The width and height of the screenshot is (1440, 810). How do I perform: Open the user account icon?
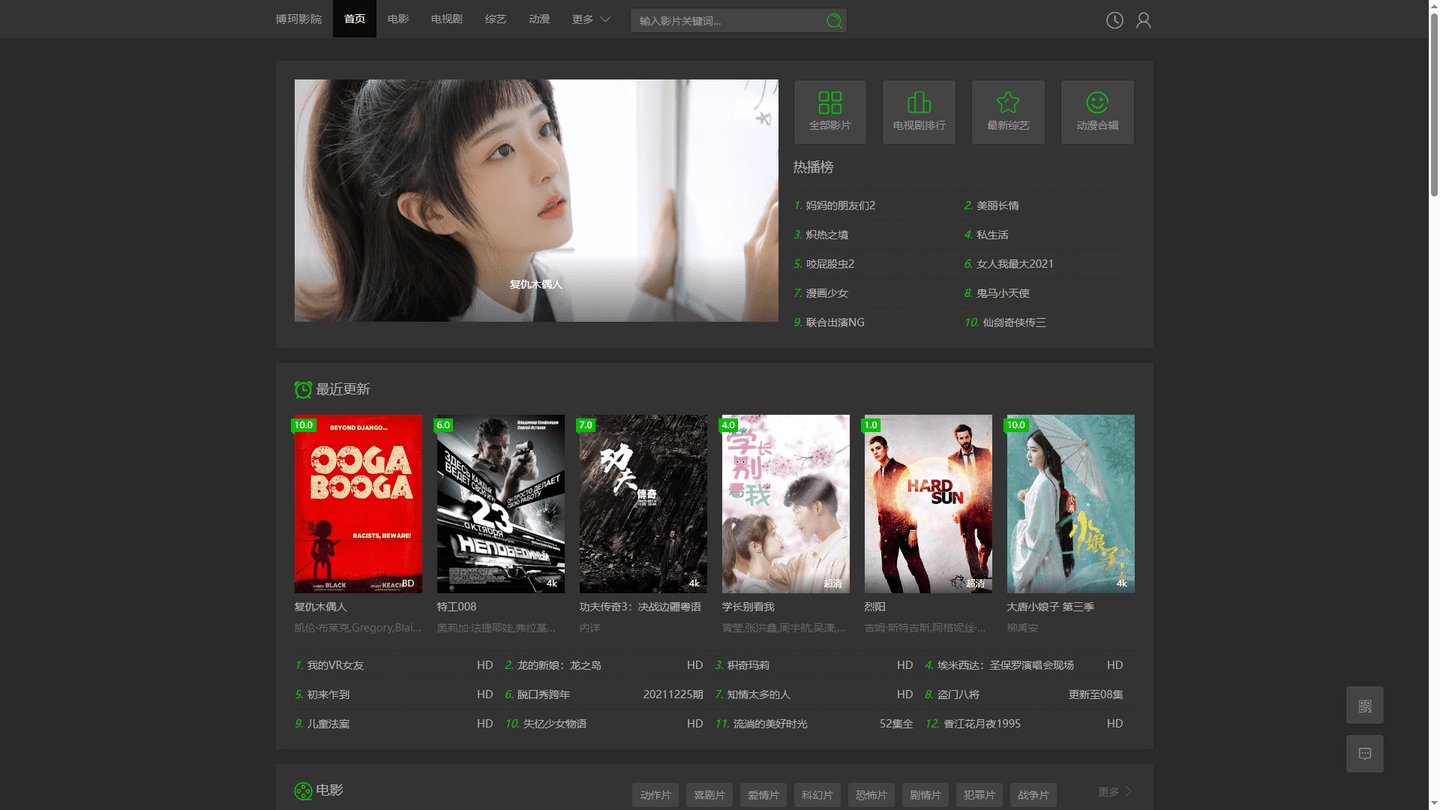click(x=1143, y=20)
